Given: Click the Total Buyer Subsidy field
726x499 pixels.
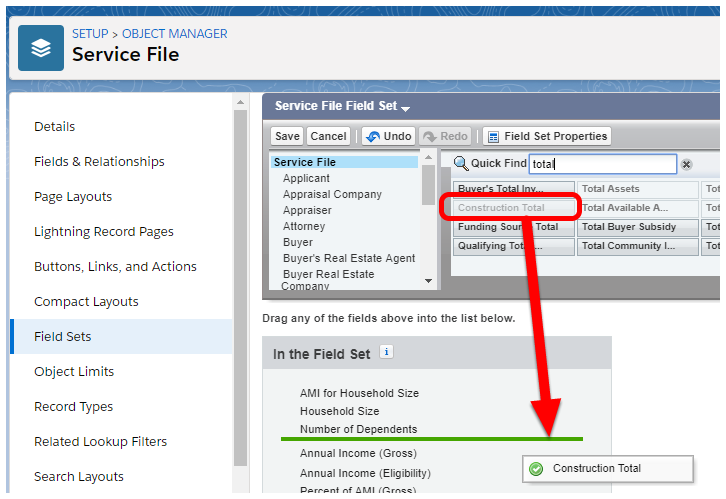Looking at the screenshot, I should pyautogui.click(x=638, y=227).
